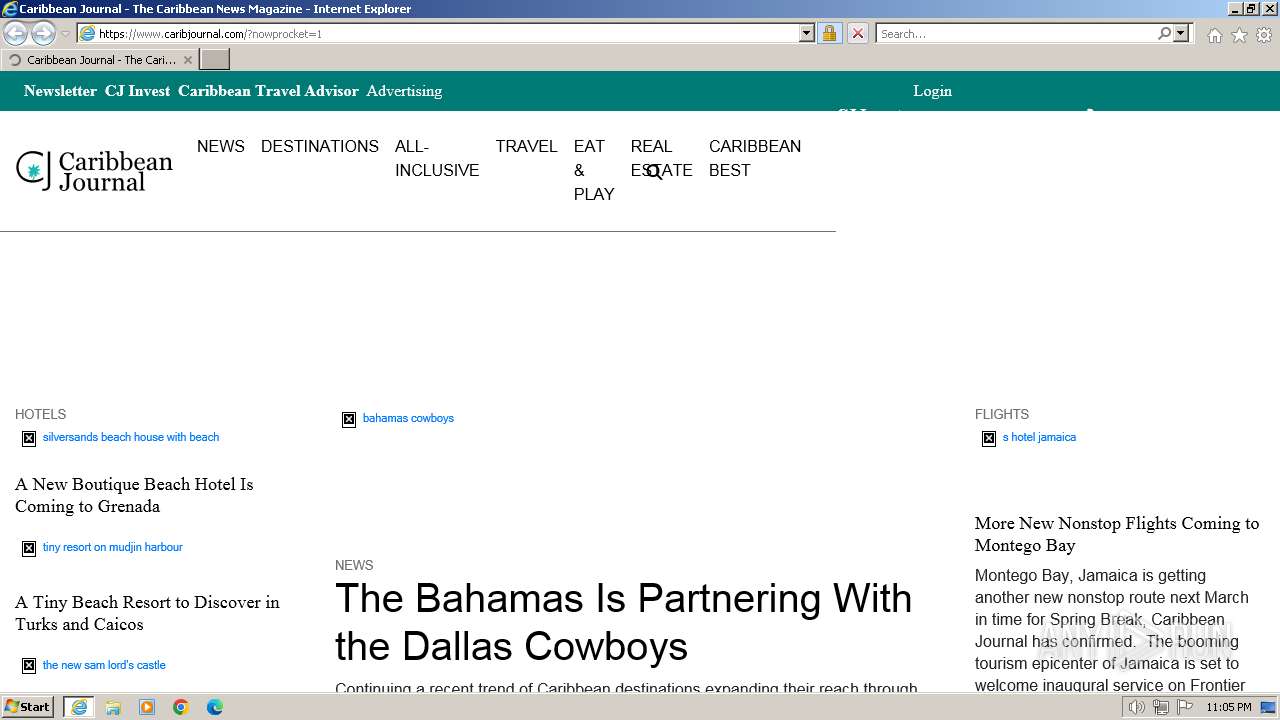
Task: Open the NEWS menu
Action: 221,146
